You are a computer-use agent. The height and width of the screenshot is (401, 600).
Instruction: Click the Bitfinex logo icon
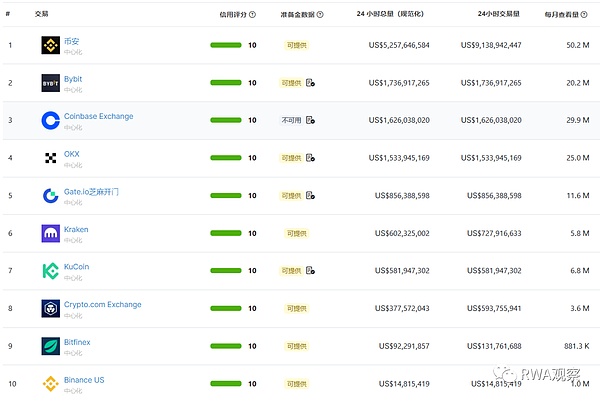50,346
